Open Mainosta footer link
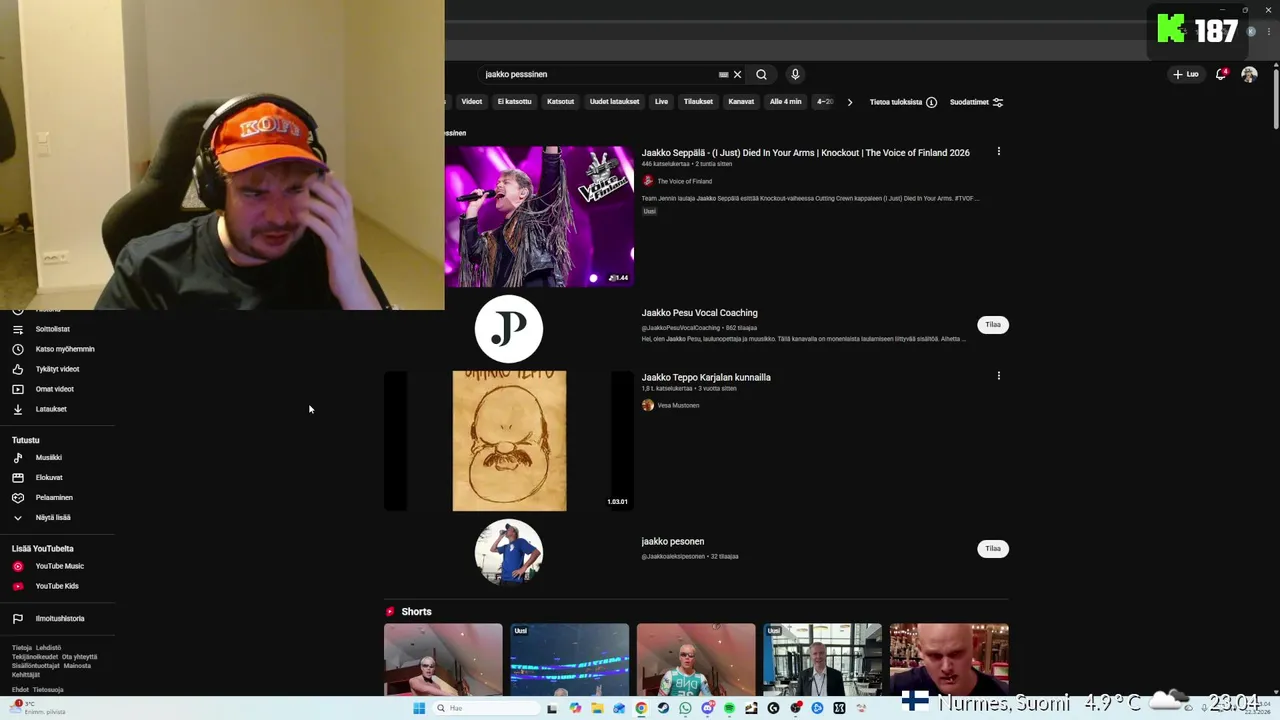Viewport: 1280px width, 720px height. 77,666
